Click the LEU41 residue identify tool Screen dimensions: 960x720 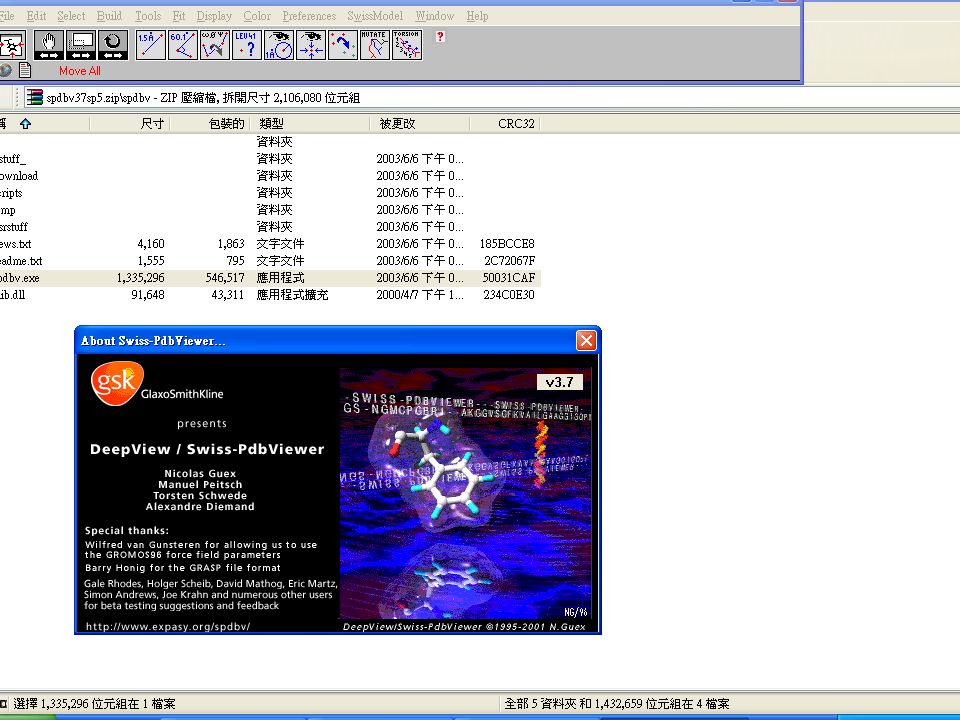247,45
